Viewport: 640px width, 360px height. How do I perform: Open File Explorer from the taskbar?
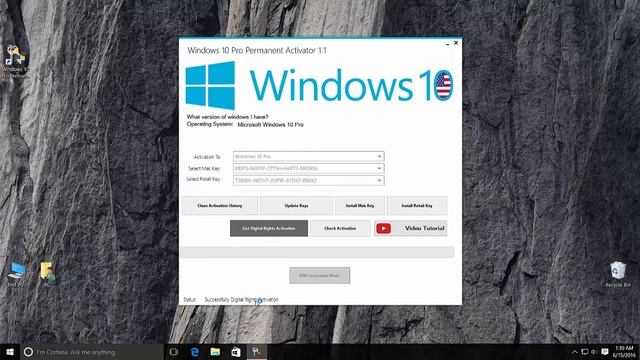(215, 352)
